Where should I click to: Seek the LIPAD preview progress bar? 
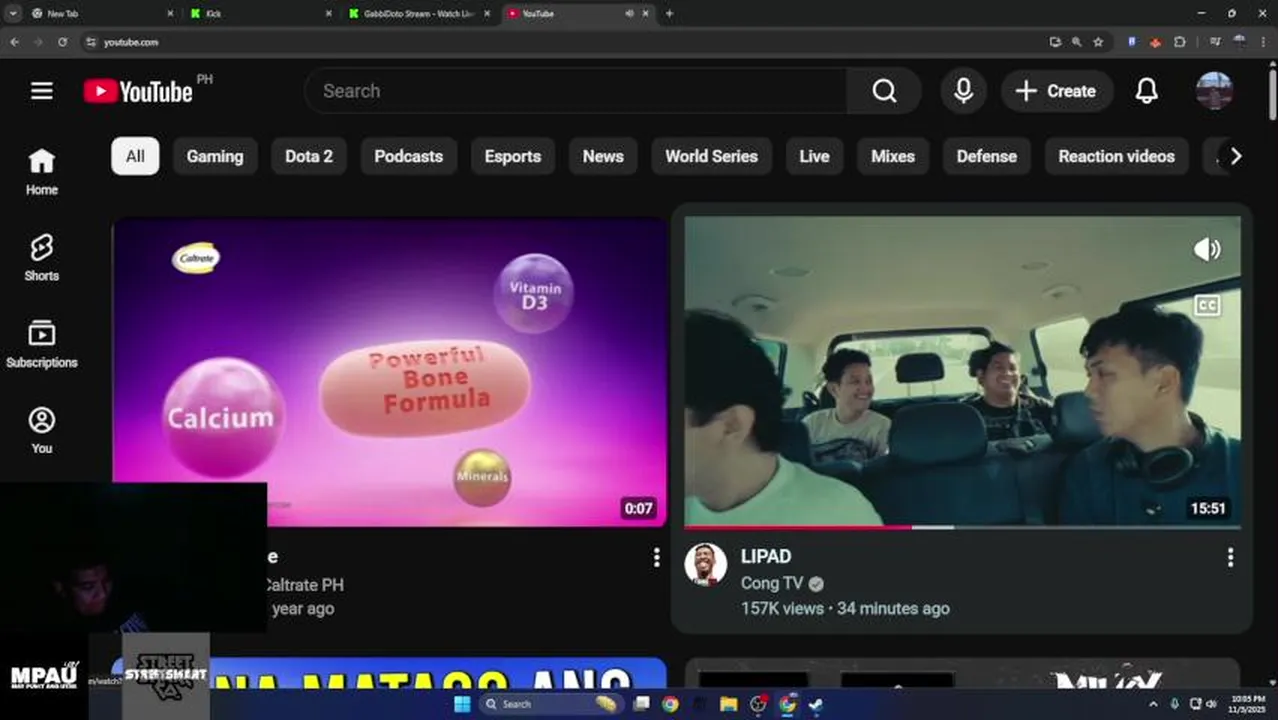coord(962,526)
